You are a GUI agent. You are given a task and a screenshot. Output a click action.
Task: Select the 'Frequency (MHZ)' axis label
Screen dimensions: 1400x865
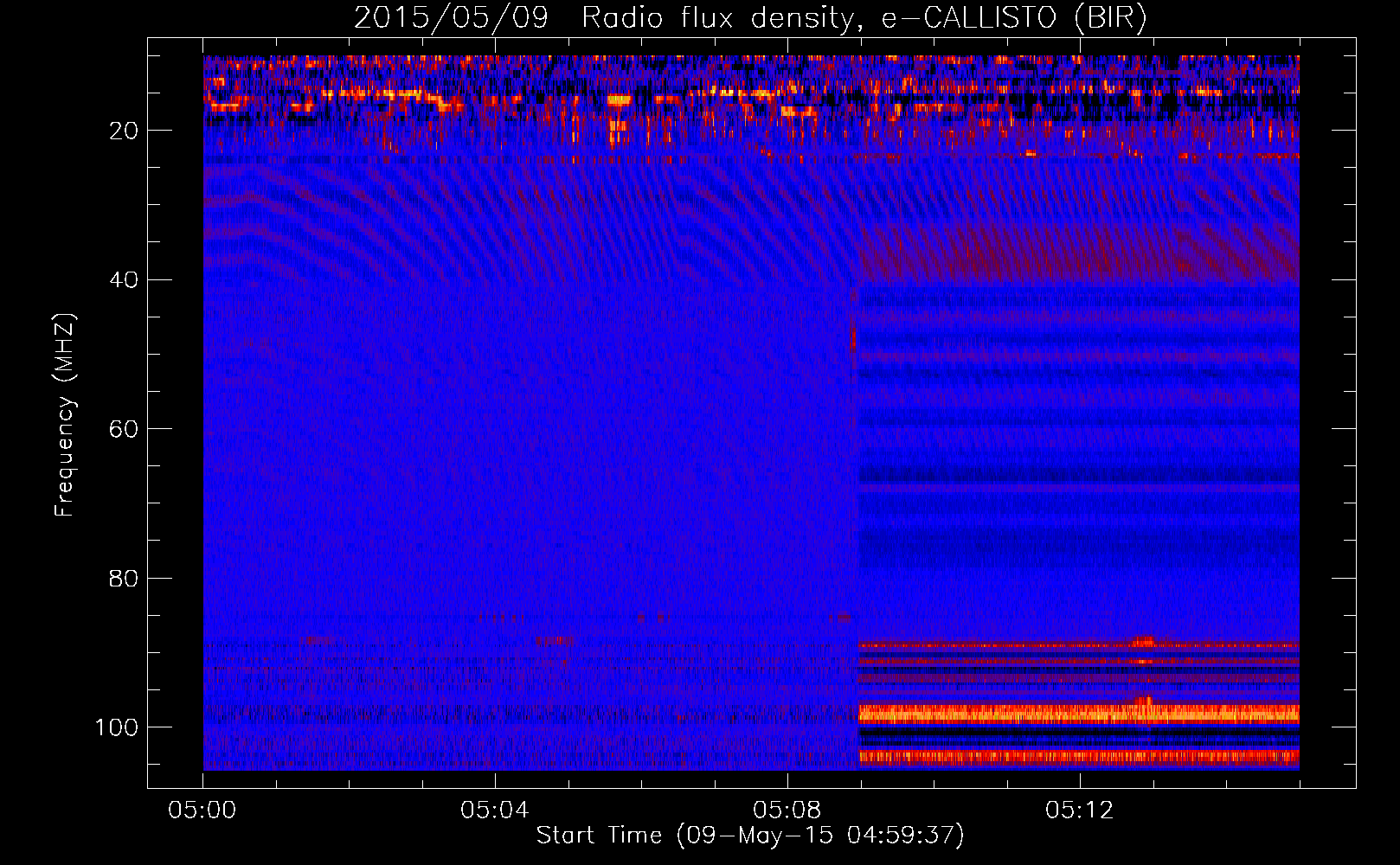[x=65, y=415]
